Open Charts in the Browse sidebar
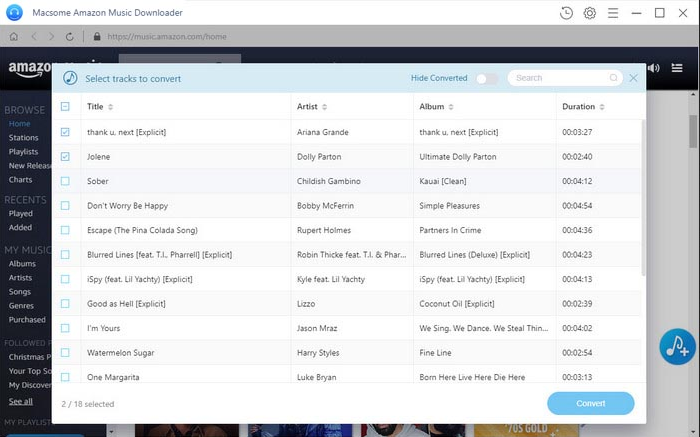This screenshot has width=700, height=437. [x=21, y=179]
